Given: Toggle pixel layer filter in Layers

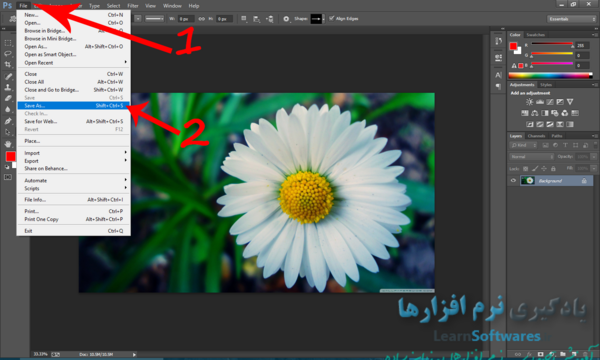Looking at the screenshot, I should pyautogui.click(x=545, y=145).
